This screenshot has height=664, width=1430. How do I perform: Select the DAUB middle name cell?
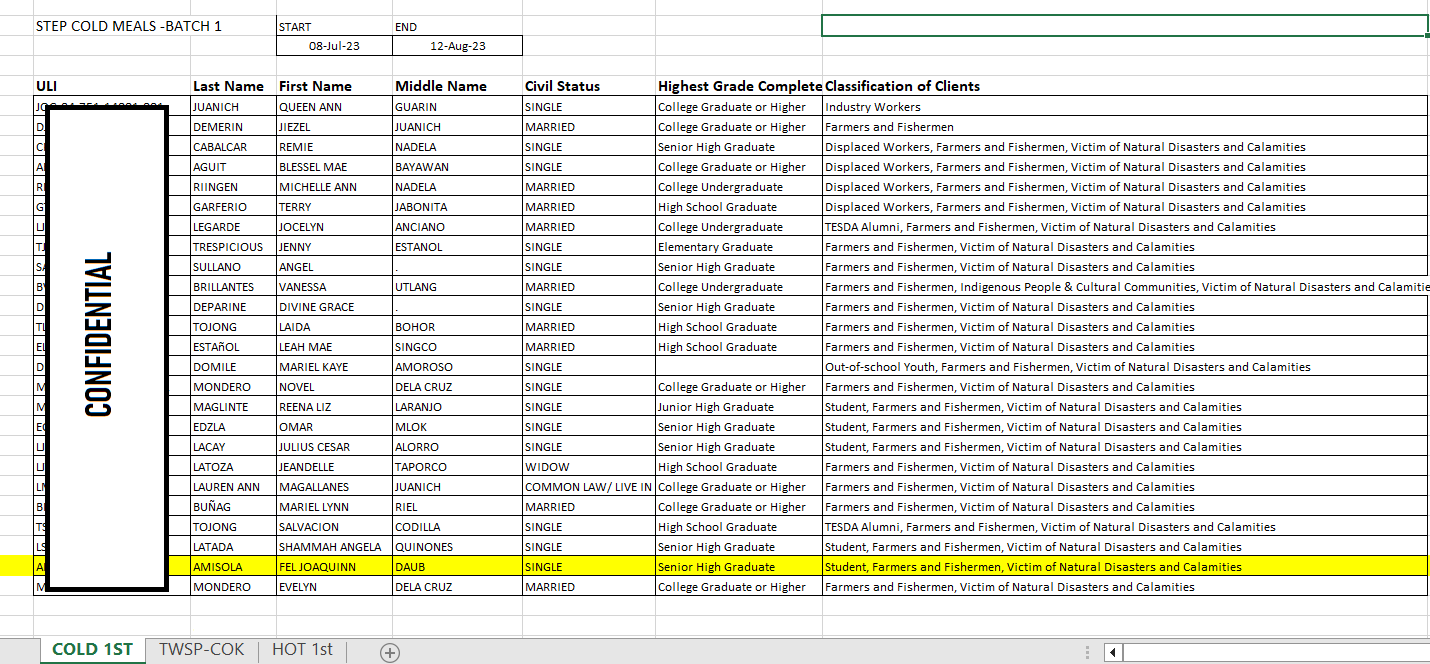click(x=457, y=567)
